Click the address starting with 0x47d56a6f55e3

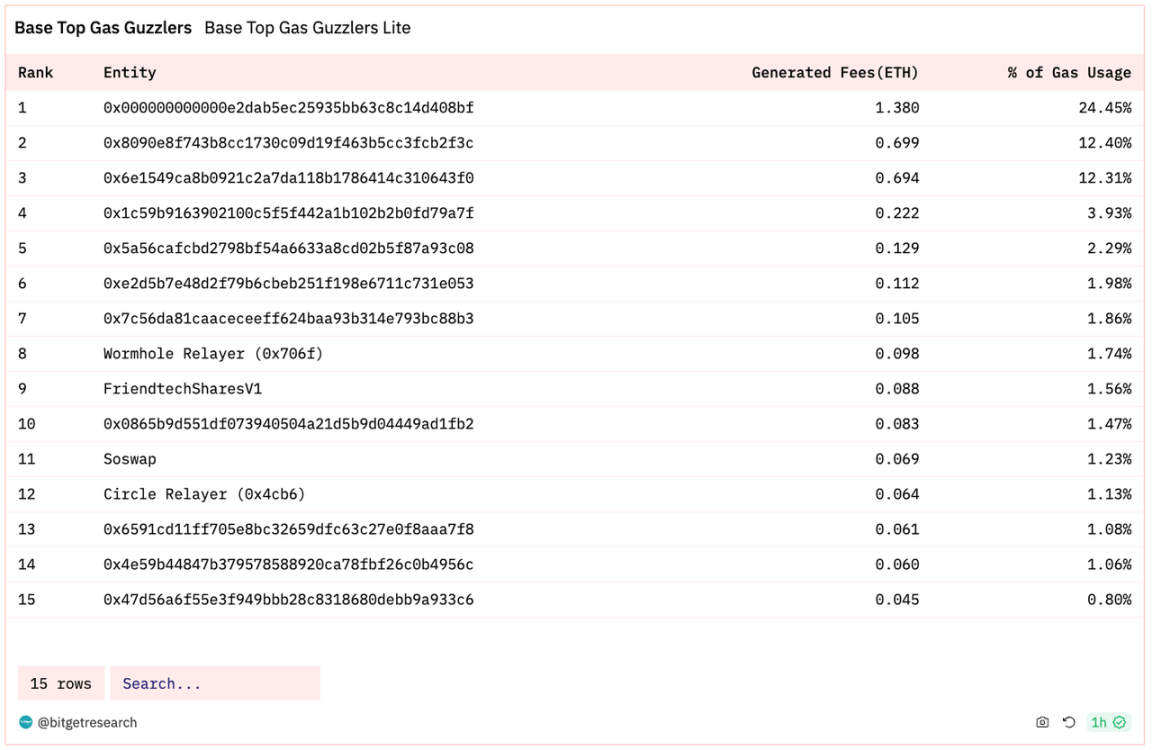click(x=288, y=599)
